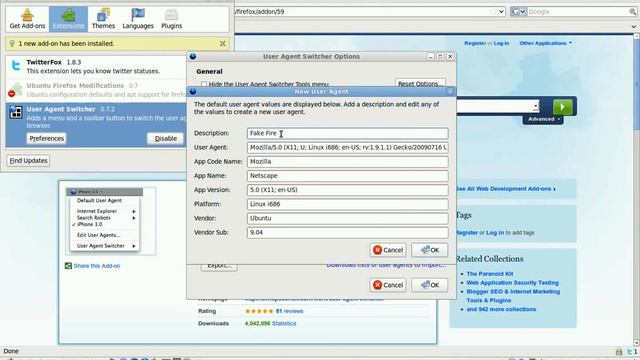Open Web Application Security Testing collection
The image size is (640, 360).
[513, 282]
